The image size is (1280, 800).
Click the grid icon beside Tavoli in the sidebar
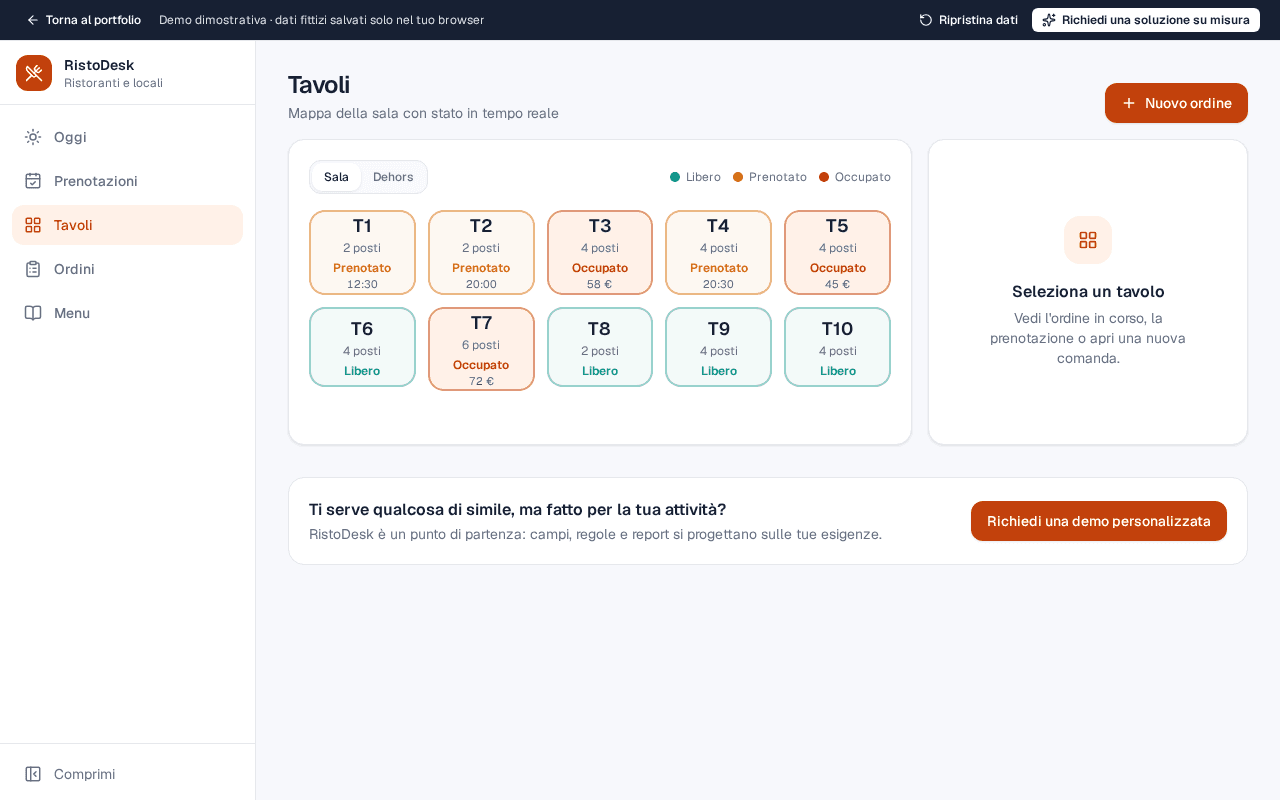point(33,225)
